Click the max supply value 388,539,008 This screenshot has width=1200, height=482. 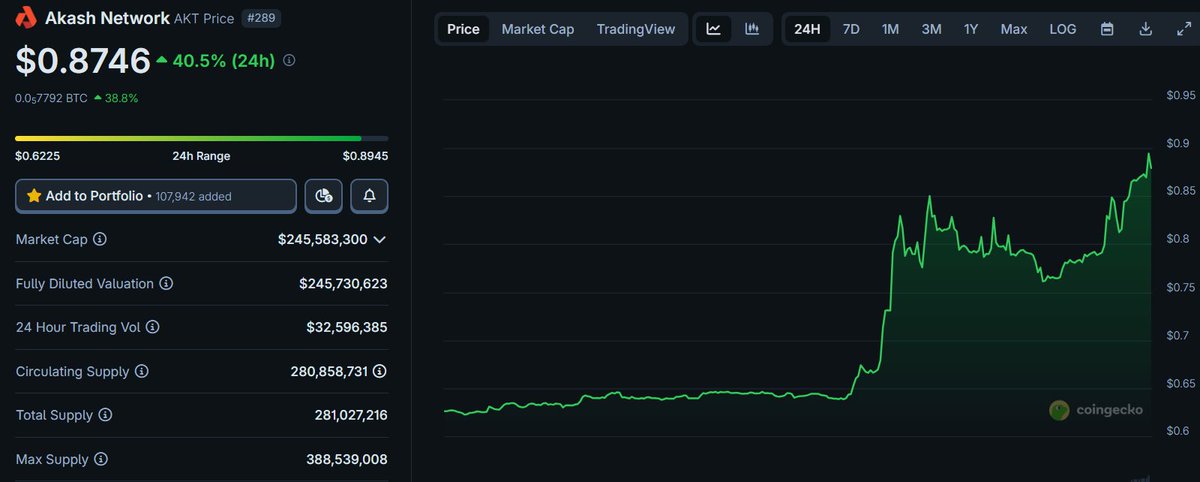(347, 459)
